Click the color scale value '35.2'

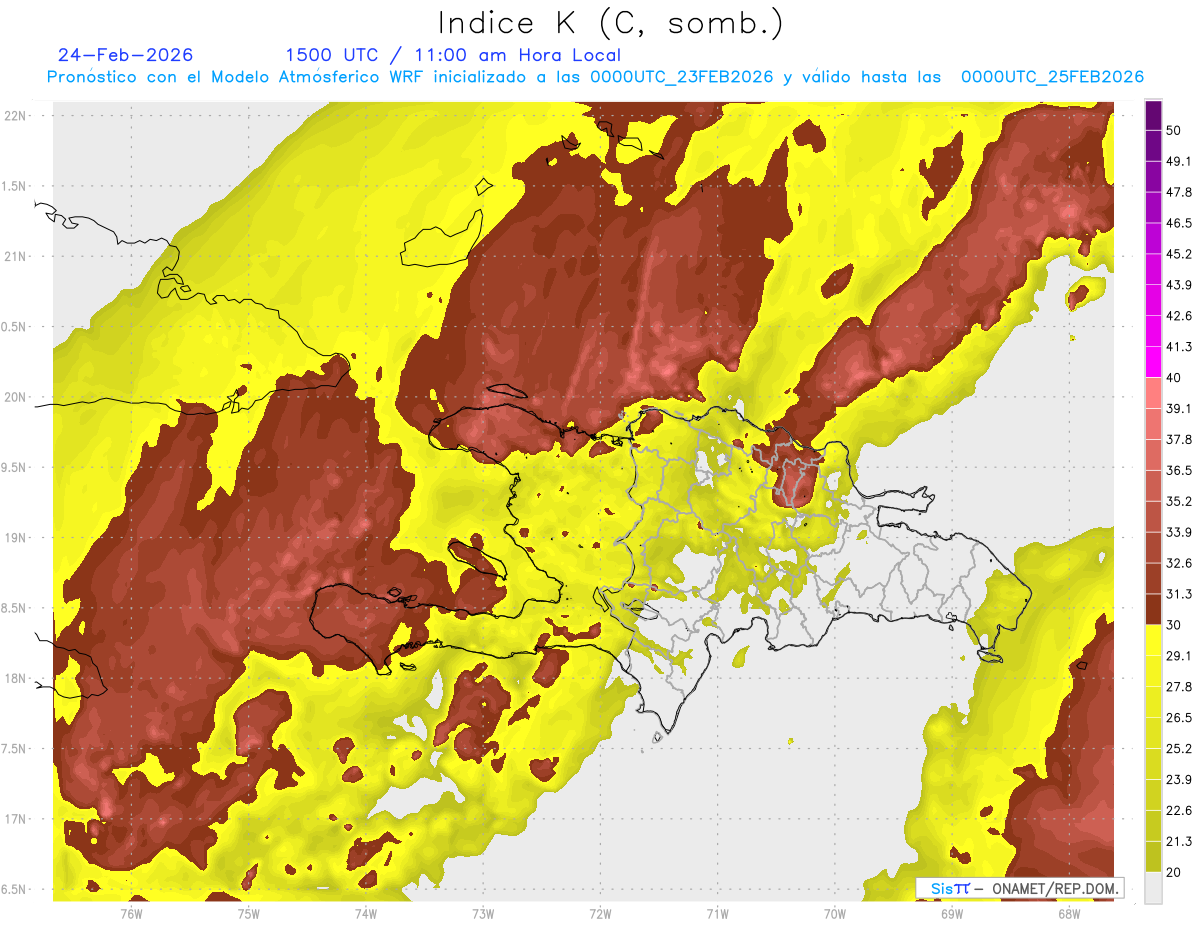coord(1179,501)
